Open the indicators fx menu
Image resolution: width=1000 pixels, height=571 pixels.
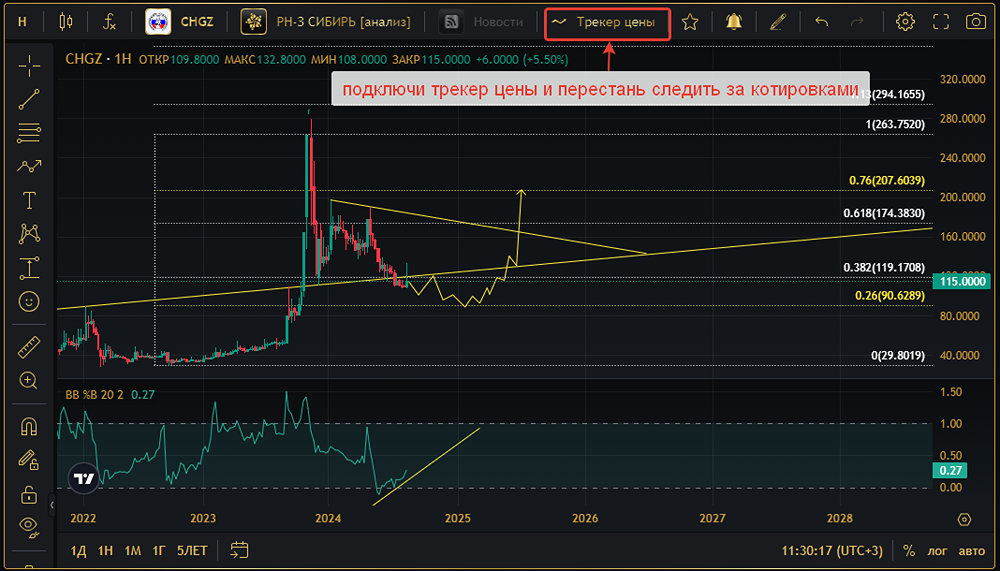click(110, 22)
